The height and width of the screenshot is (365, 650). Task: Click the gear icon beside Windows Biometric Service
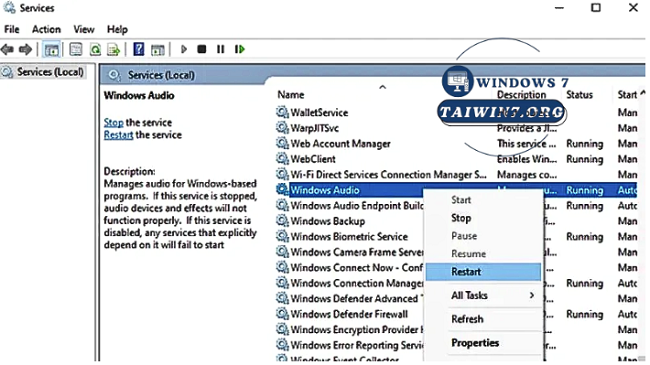point(282,236)
